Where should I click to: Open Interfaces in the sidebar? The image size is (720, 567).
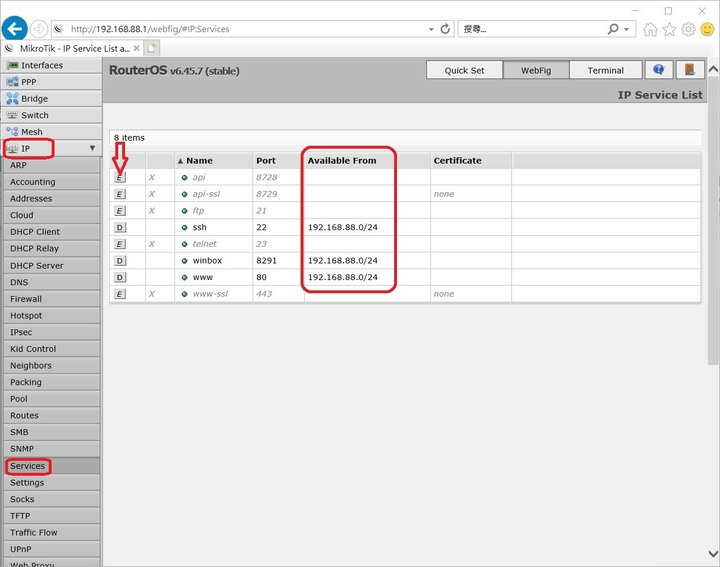(x=51, y=65)
